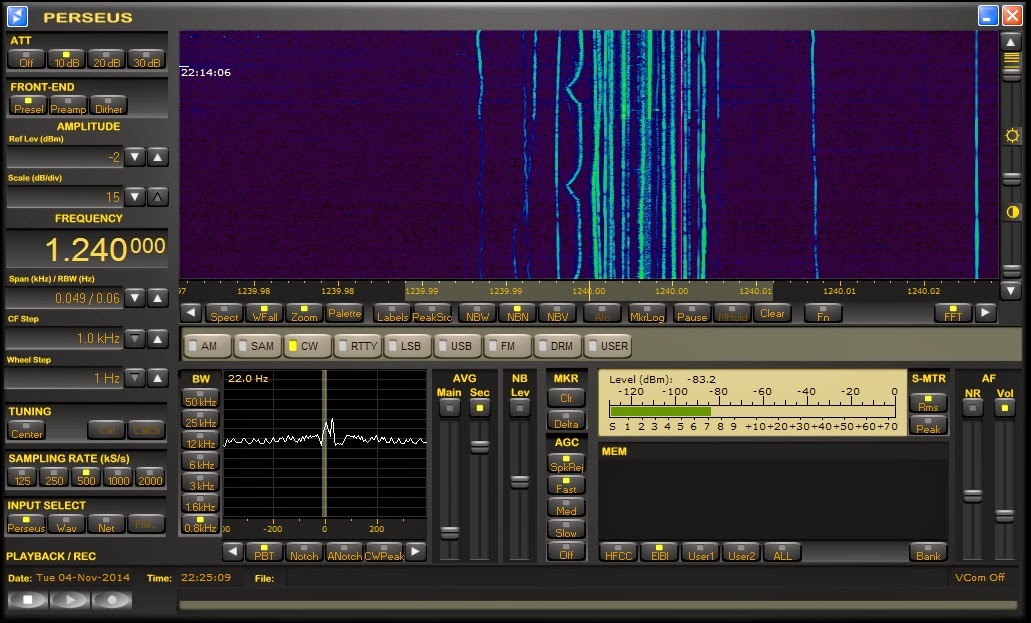Click the contrast half-circle icon
This screenshot has width=1031, height=623.
point(1012,212)
